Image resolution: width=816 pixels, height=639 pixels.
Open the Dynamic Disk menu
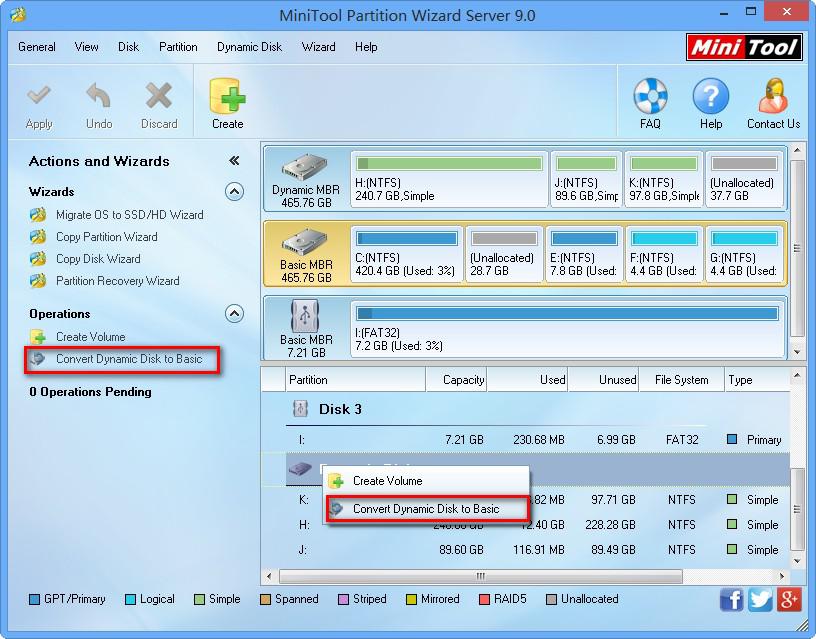(x=249, y=46)
